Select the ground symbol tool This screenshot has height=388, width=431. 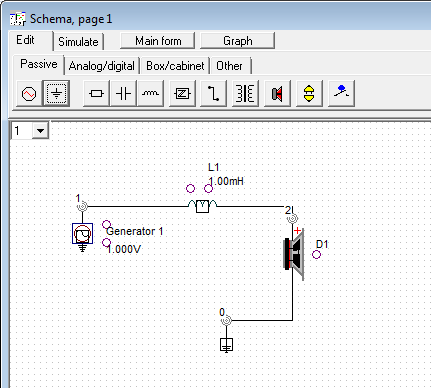pos(56,93)
